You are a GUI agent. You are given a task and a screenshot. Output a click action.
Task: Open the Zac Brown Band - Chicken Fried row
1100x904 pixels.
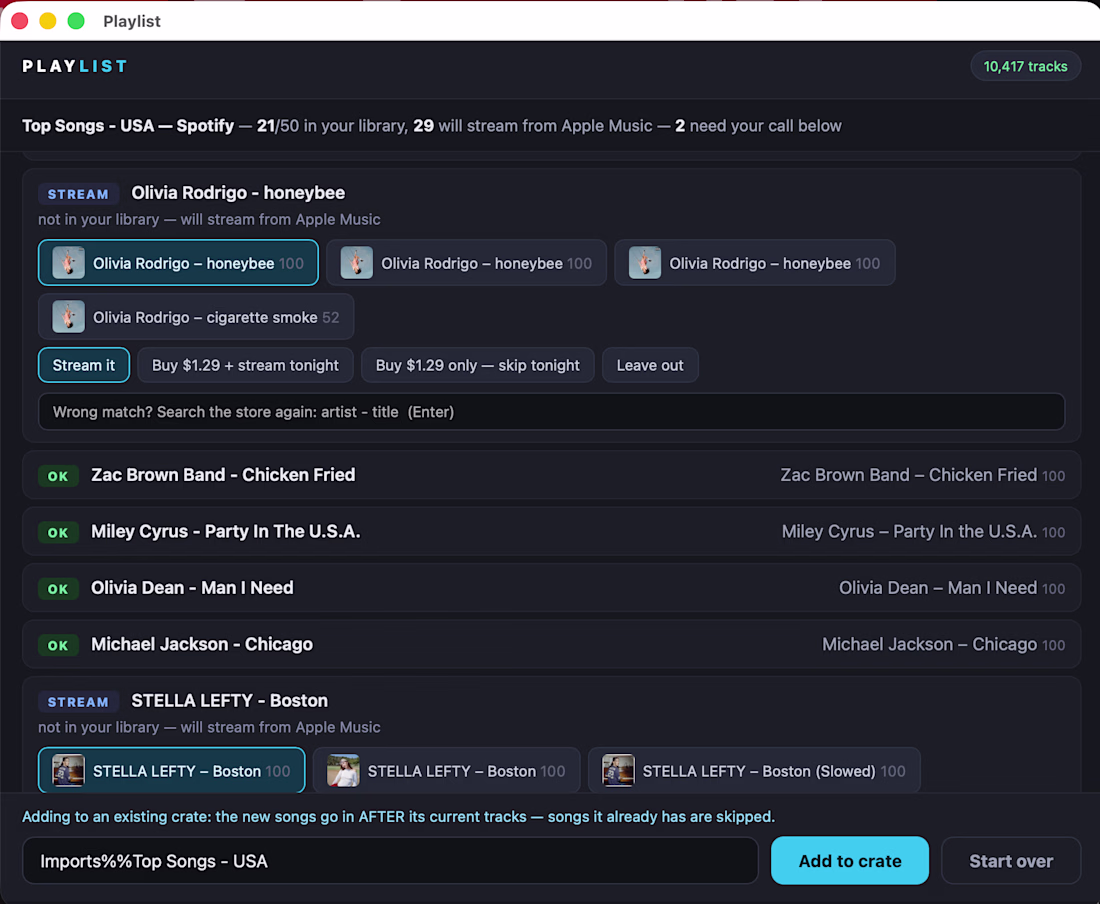click(551, 475)
